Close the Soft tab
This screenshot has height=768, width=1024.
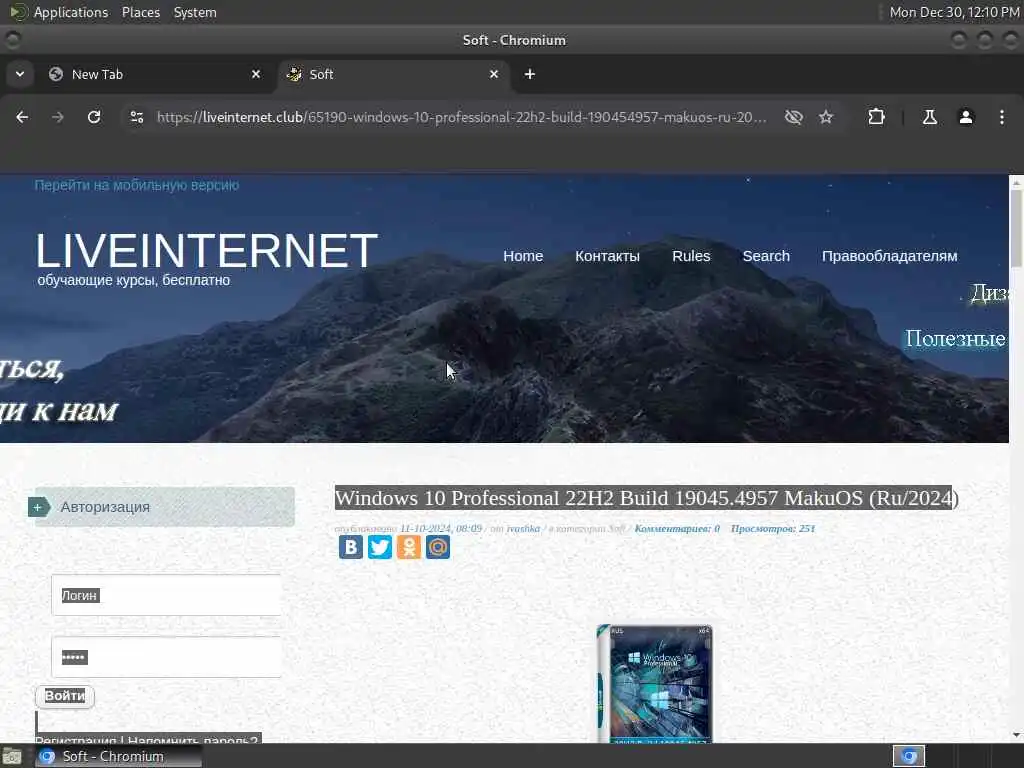coord(494,74)
